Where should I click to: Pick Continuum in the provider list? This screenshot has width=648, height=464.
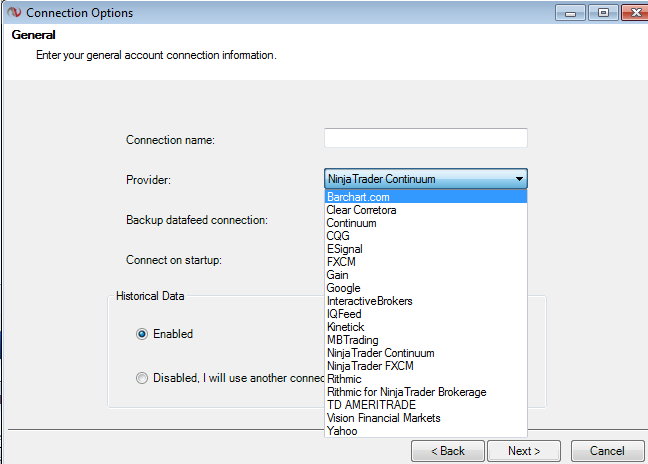(x=426, y=223)
